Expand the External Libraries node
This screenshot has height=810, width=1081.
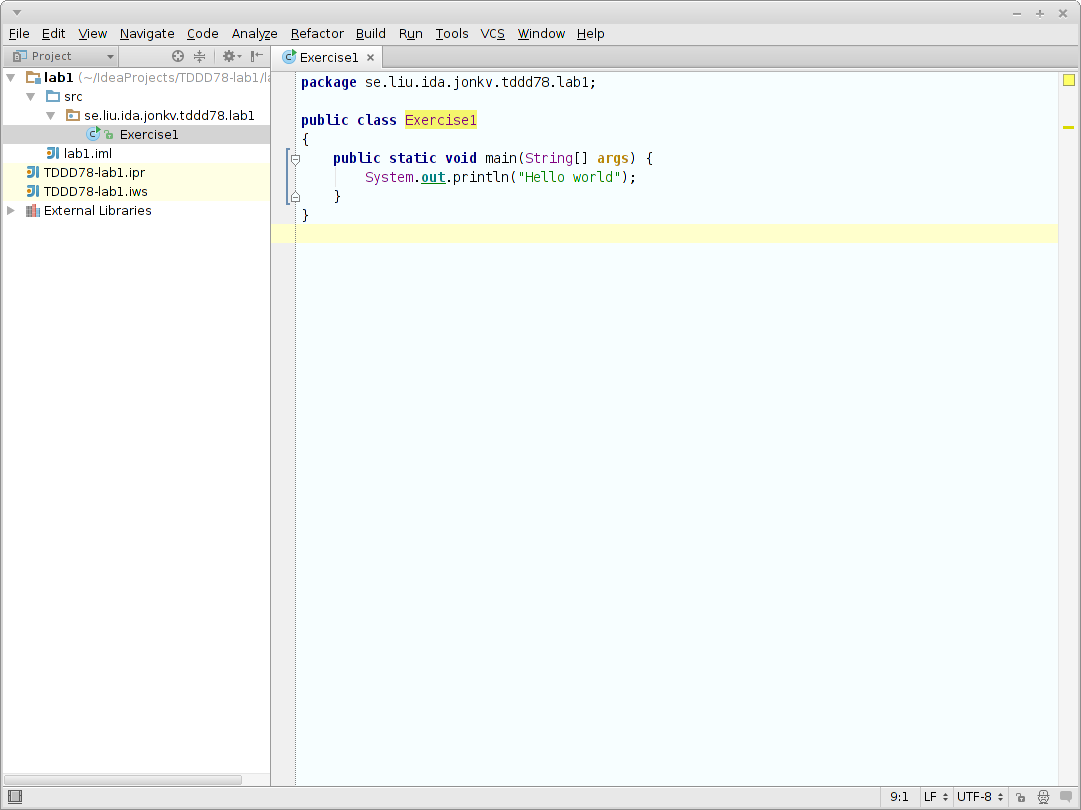(11, 211)
